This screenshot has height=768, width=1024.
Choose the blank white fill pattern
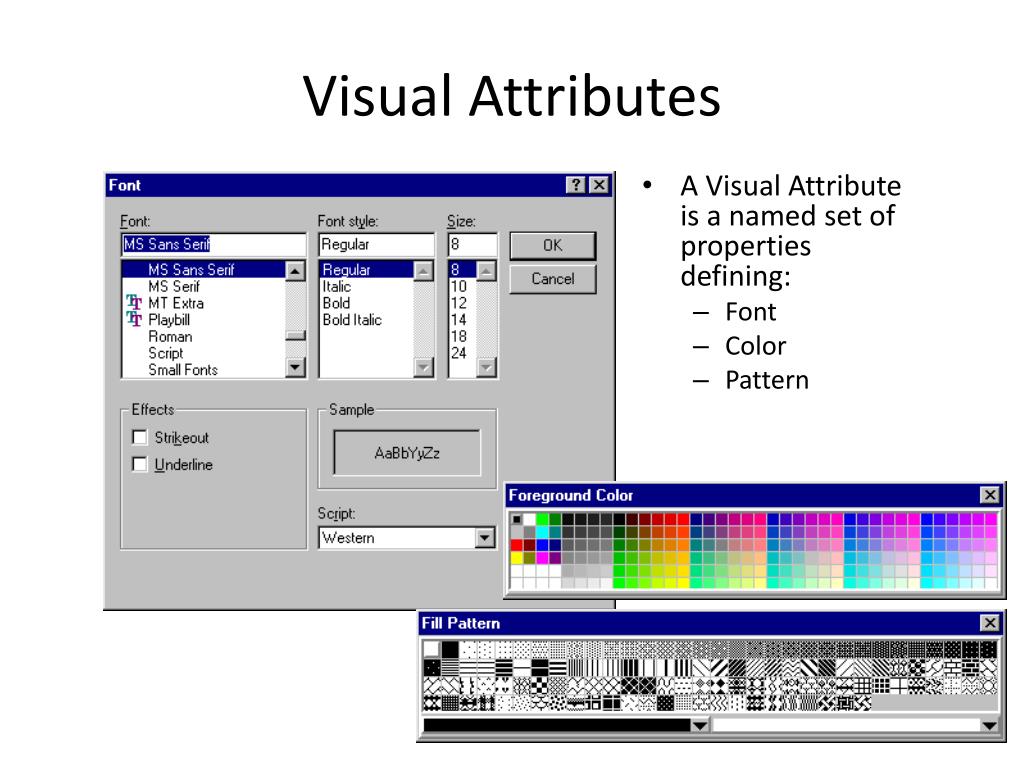(x=432, y=650)
